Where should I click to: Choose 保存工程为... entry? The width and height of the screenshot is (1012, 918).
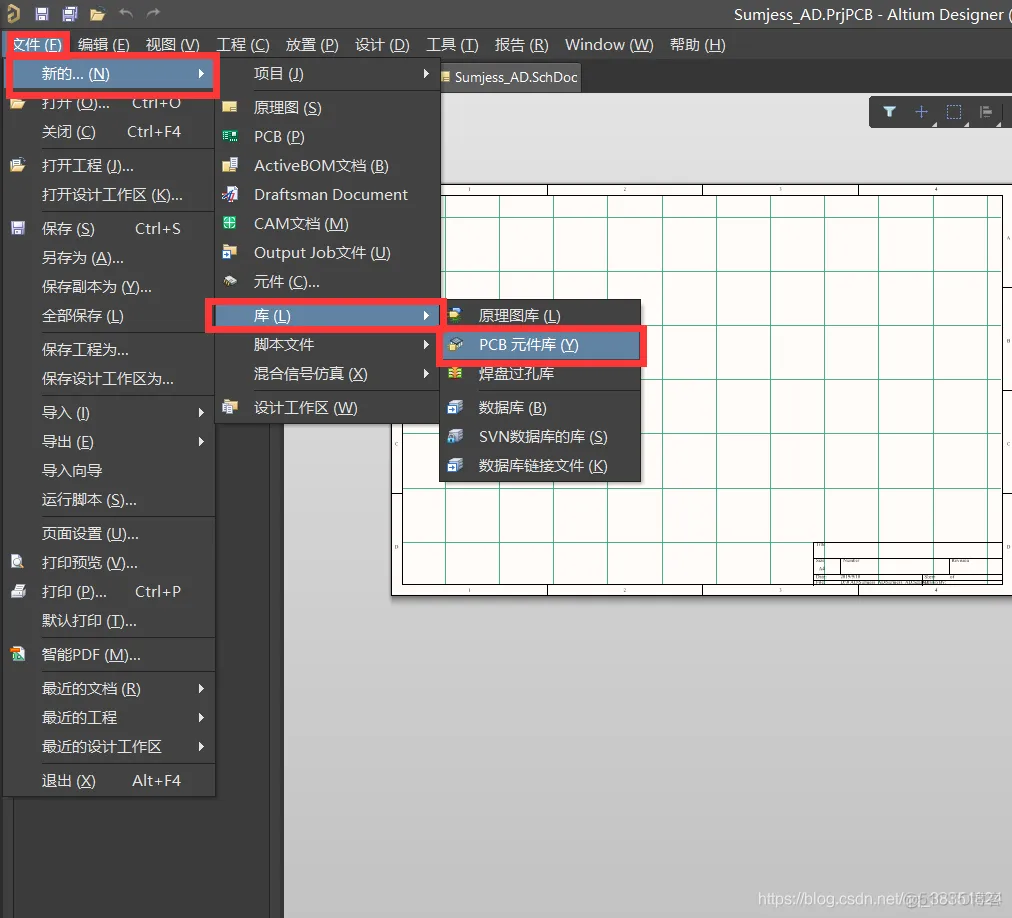click(110, 349)
